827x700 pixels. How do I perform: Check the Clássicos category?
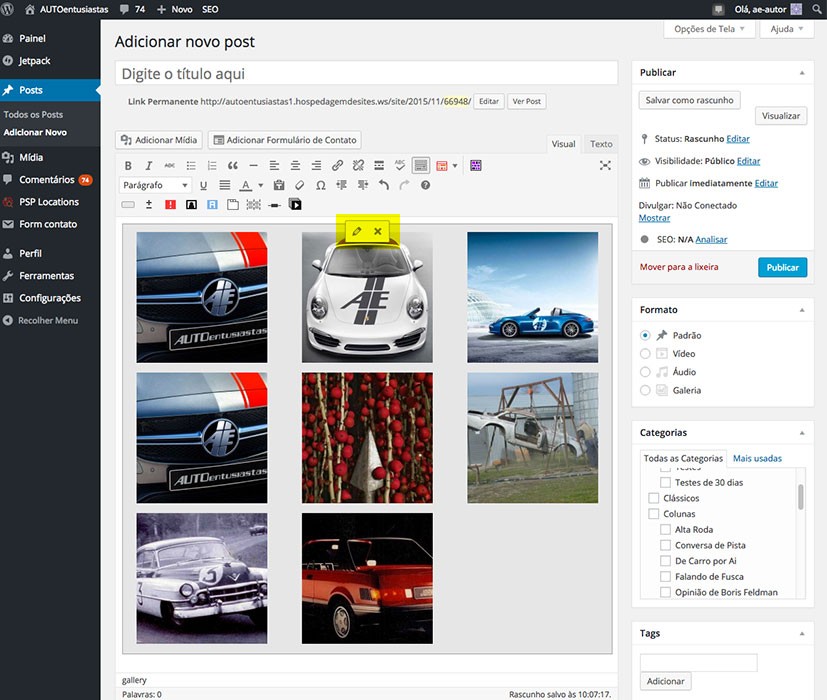(x=654, y=498)
